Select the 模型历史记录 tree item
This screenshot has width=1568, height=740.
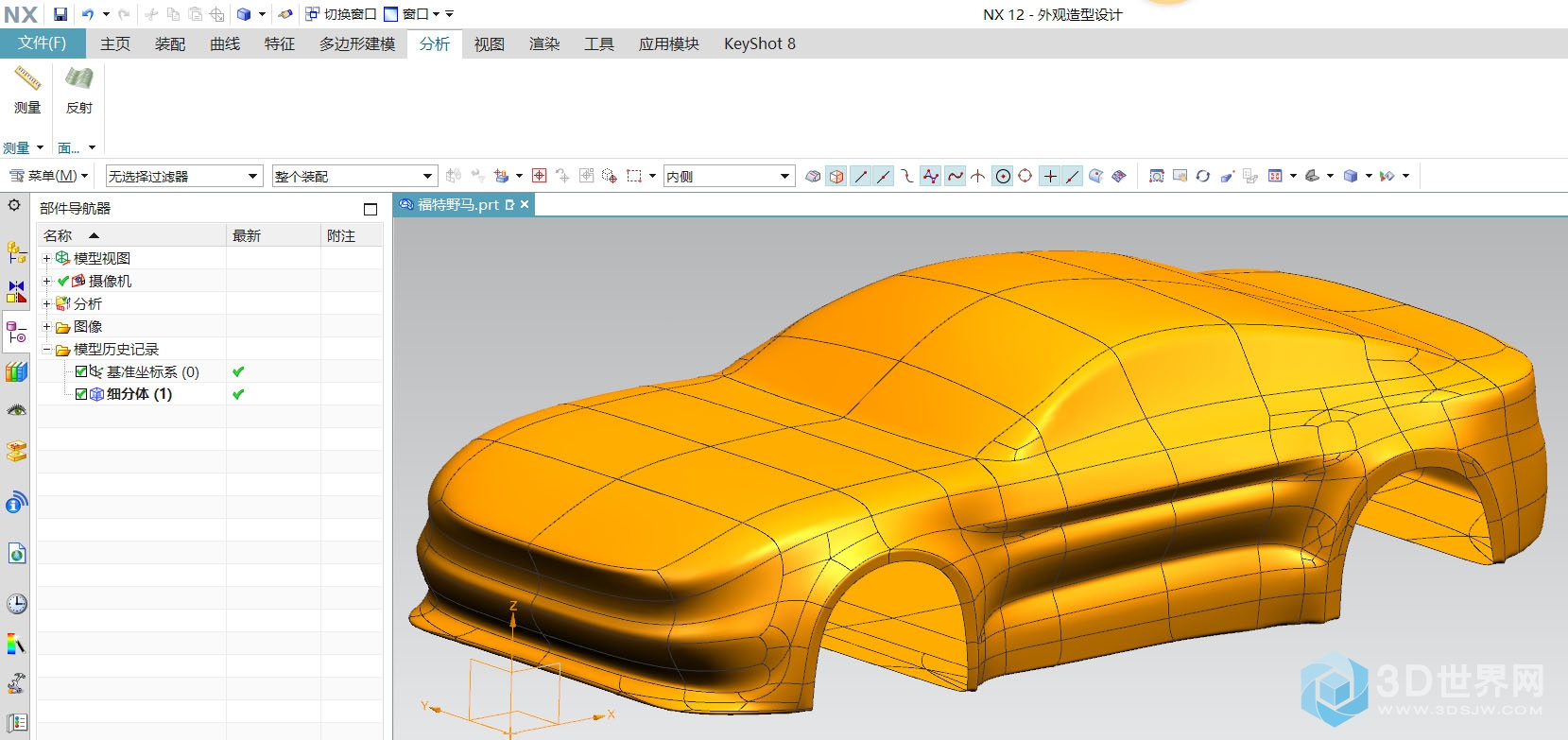116,349
